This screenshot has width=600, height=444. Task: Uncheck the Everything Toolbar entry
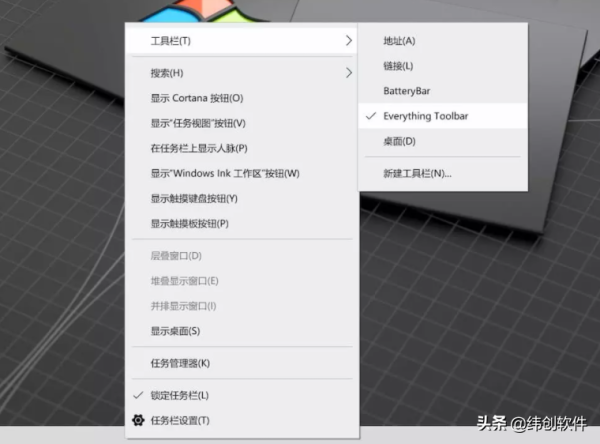[x=443, y=116]
